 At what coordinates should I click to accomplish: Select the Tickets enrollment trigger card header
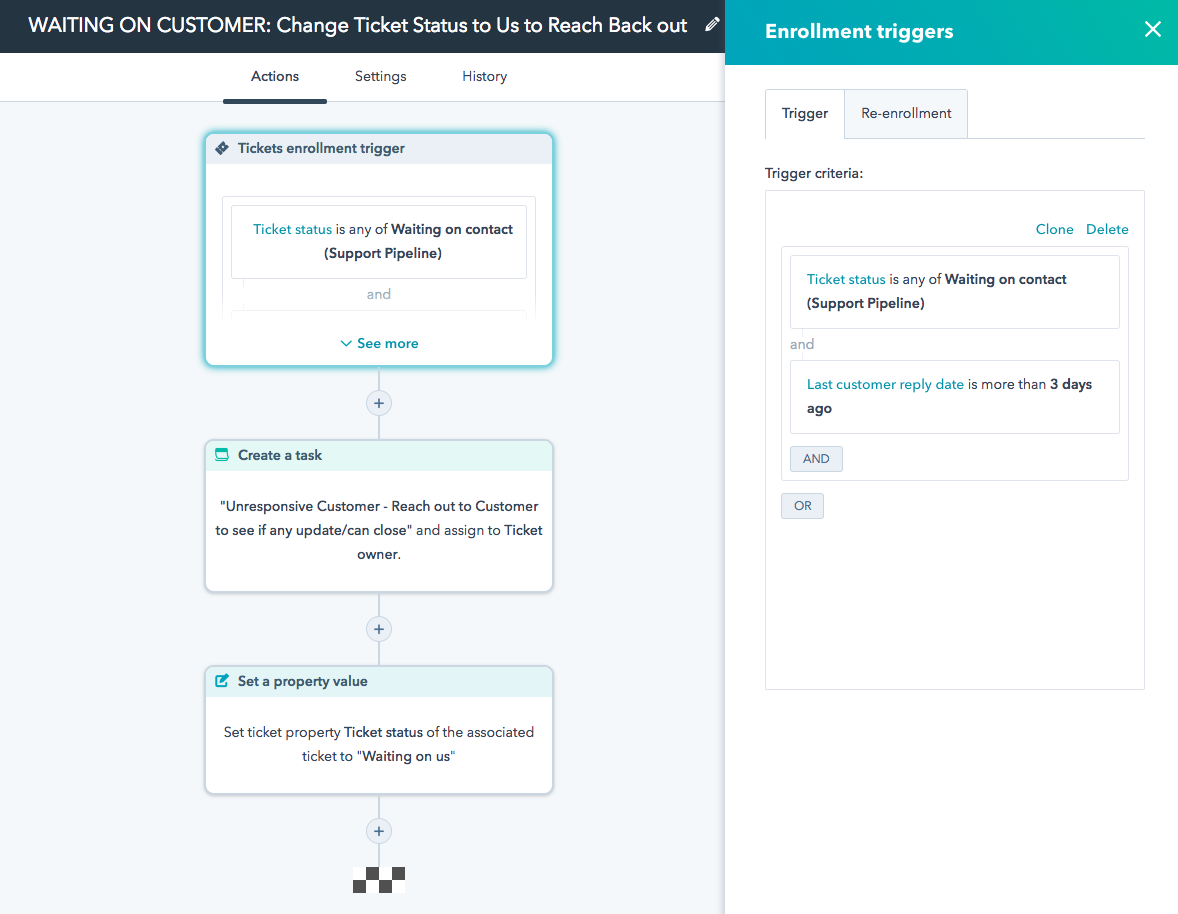click(x=379, y=149)
